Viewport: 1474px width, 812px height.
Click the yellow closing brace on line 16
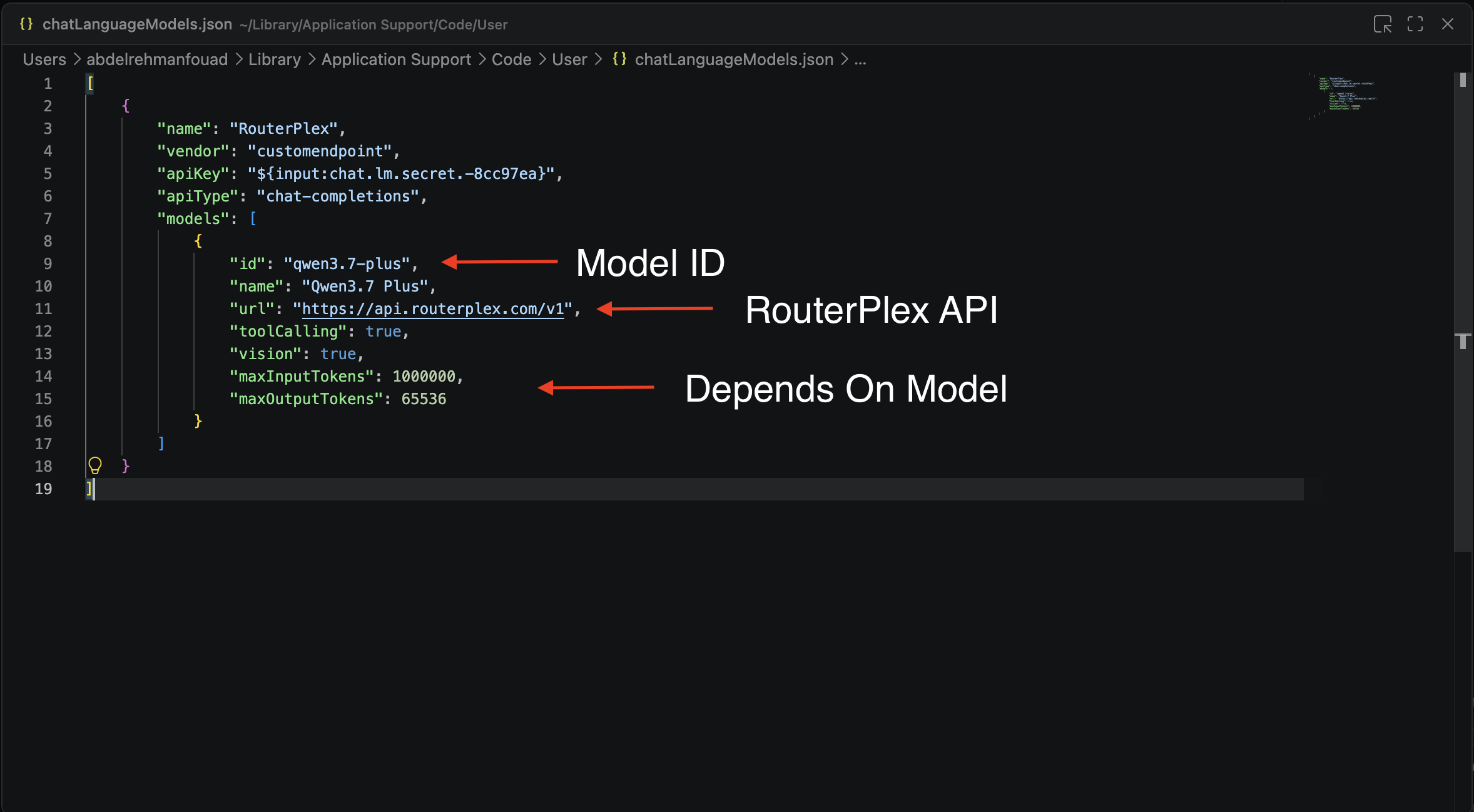198,420
